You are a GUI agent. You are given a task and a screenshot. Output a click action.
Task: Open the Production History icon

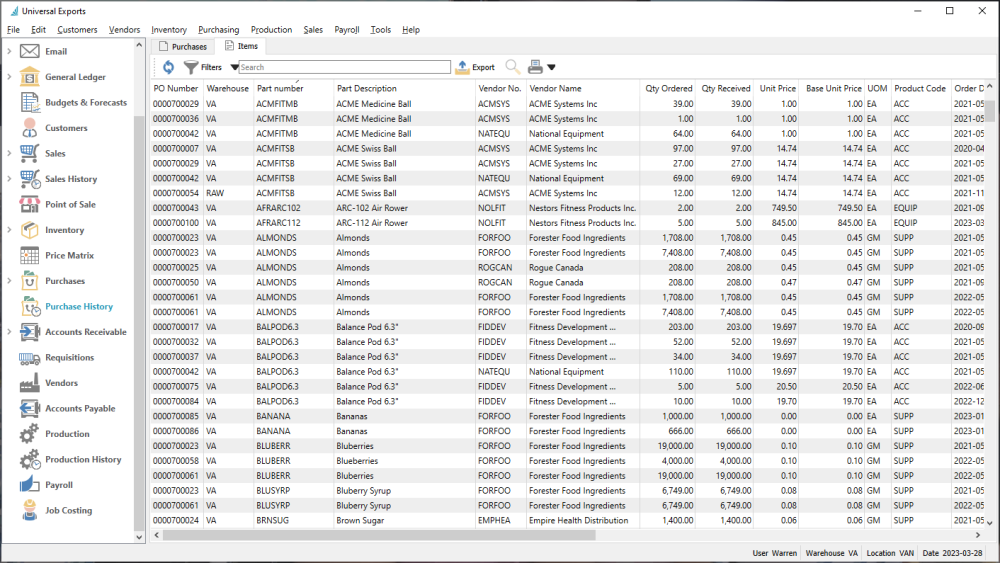tap(29, 460)
